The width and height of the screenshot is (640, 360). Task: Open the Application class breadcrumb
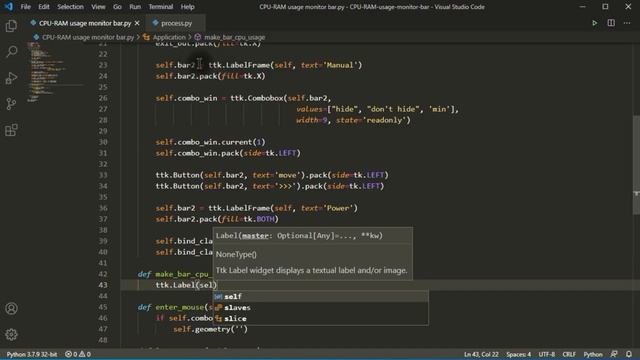169,37
